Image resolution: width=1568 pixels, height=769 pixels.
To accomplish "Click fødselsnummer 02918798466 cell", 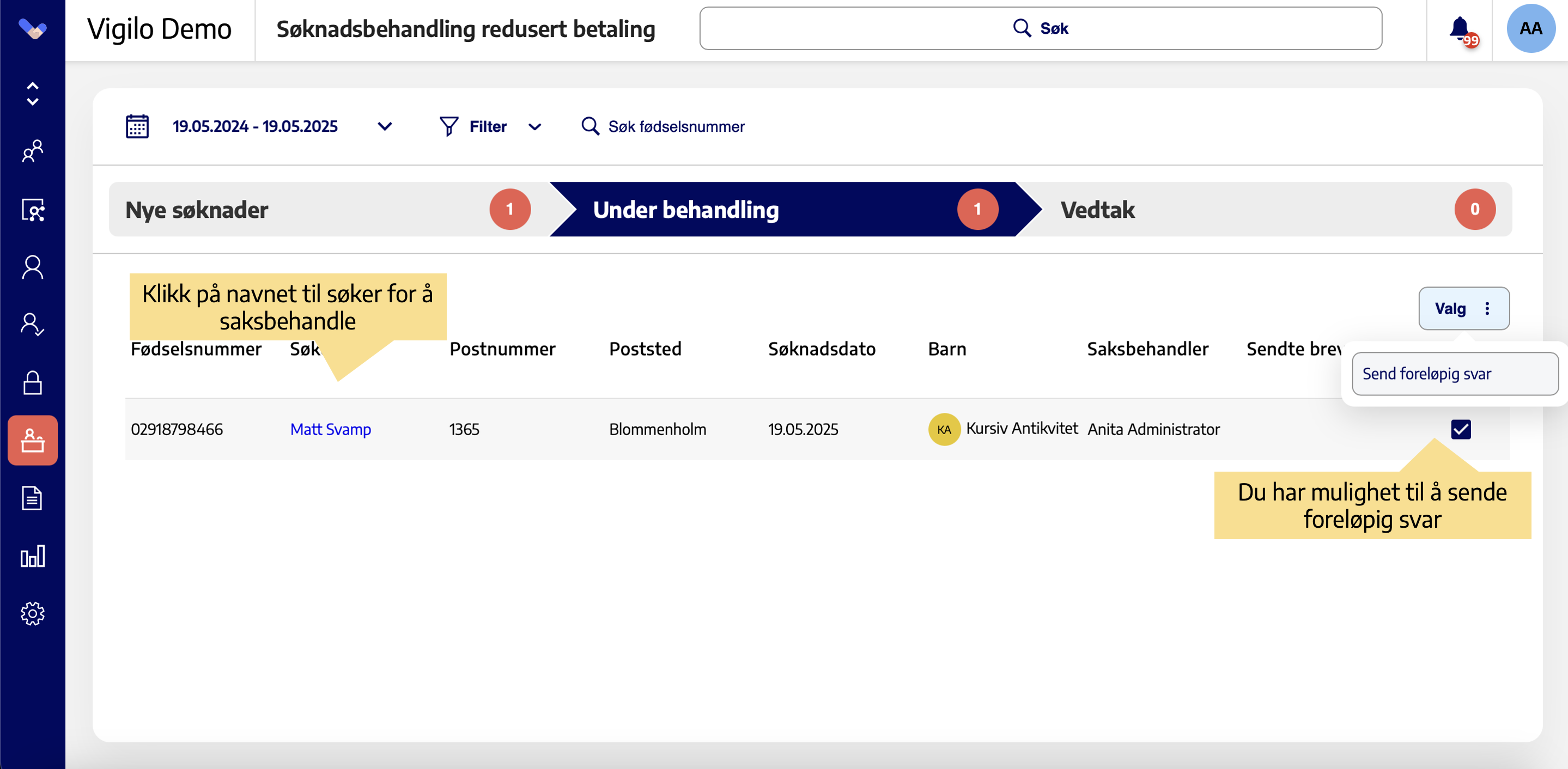I will pyautogui.click(x=177, y=430).
